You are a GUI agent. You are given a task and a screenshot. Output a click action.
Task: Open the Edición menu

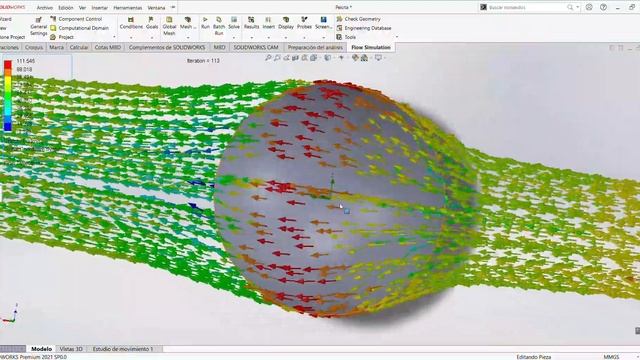click(66, 8)
